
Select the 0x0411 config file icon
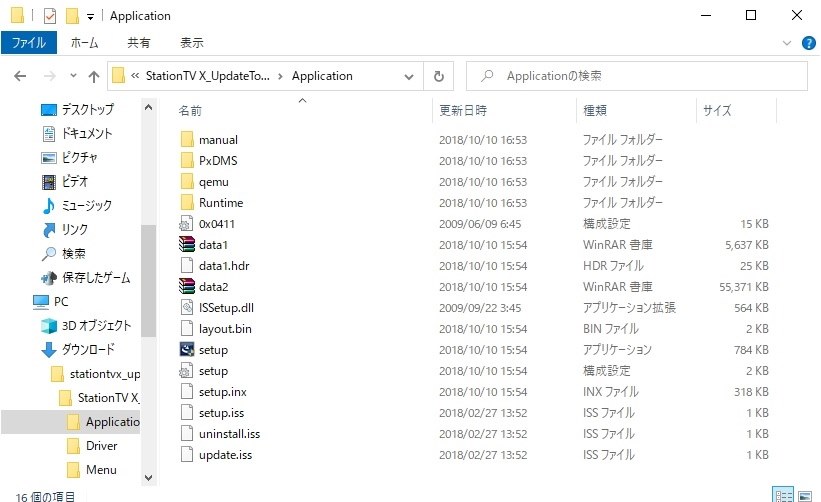(x=186, y=224)
